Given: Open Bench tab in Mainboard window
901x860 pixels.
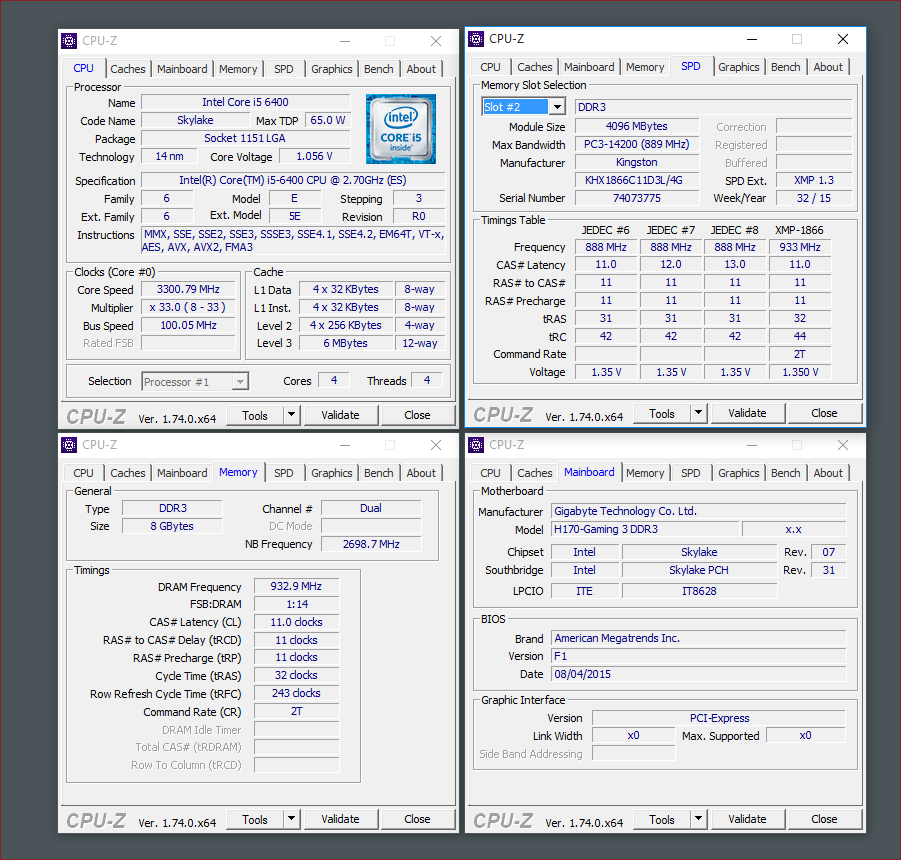Looking at the screenshot, I should [x=786, y=473].
